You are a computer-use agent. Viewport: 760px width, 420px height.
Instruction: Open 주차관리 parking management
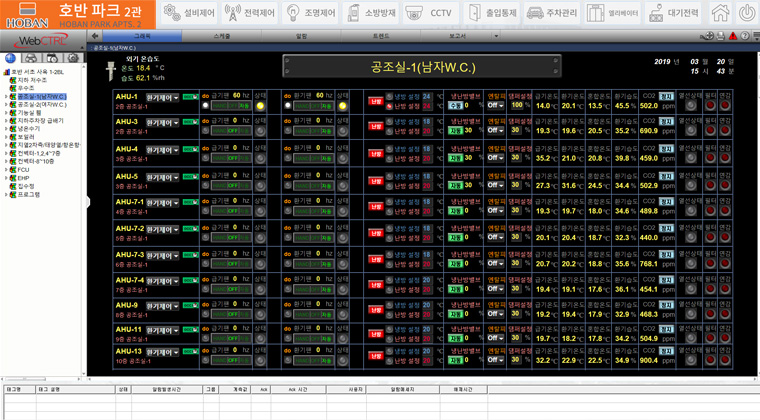coord(552,13)
